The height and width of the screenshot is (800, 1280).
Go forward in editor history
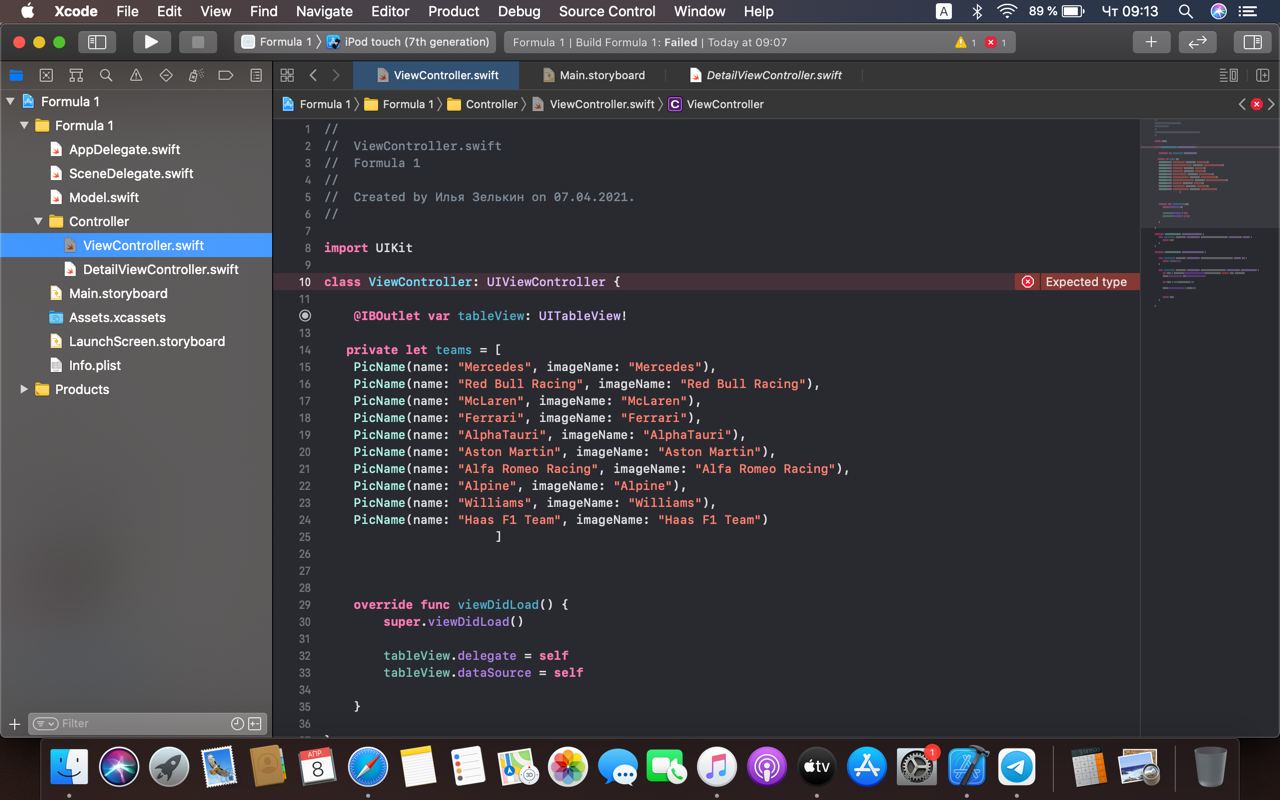(336, 75)
